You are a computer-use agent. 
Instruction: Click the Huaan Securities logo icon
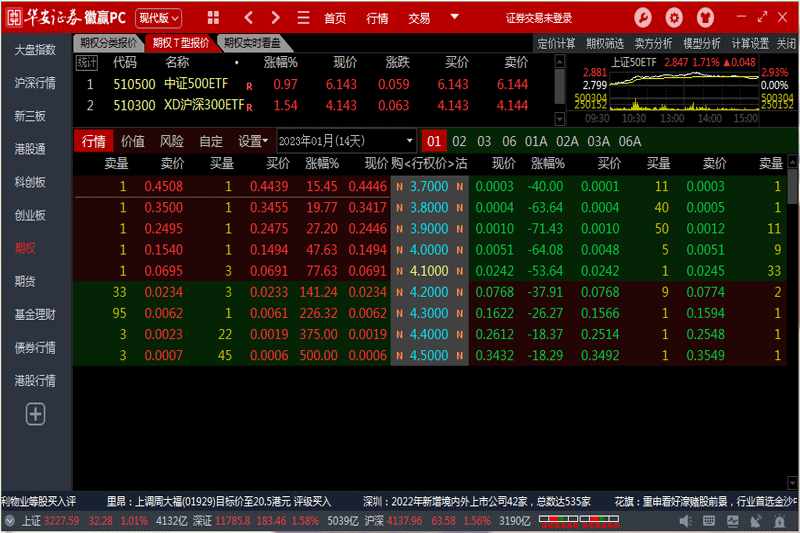(x=14, y=18)
